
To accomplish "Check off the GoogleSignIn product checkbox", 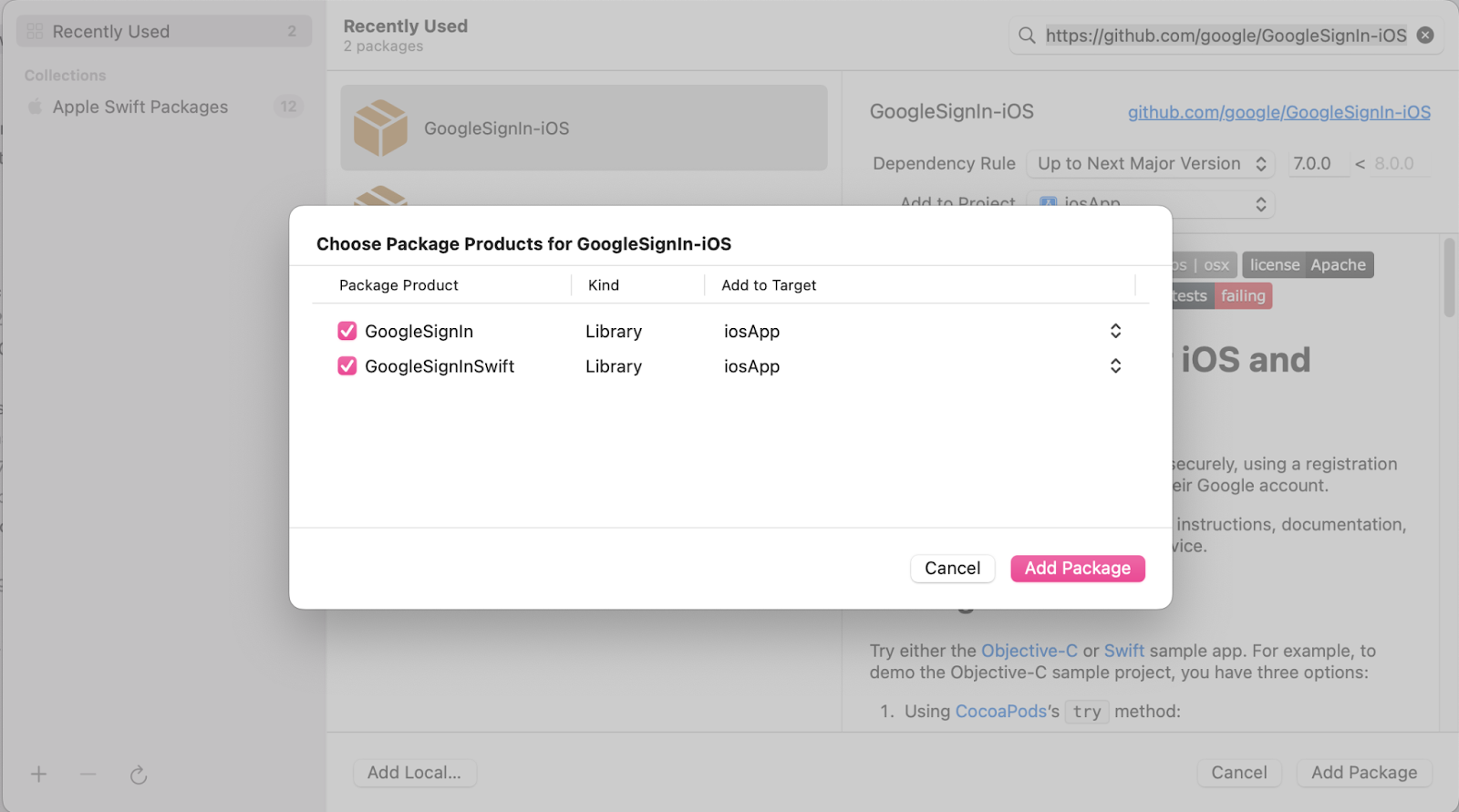I will pyautogui.click(x=347, y=331).
